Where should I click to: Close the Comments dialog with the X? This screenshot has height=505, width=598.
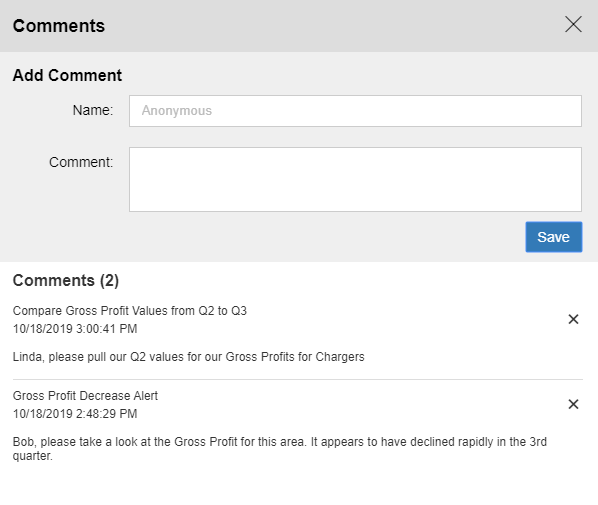tap(573, 24)
